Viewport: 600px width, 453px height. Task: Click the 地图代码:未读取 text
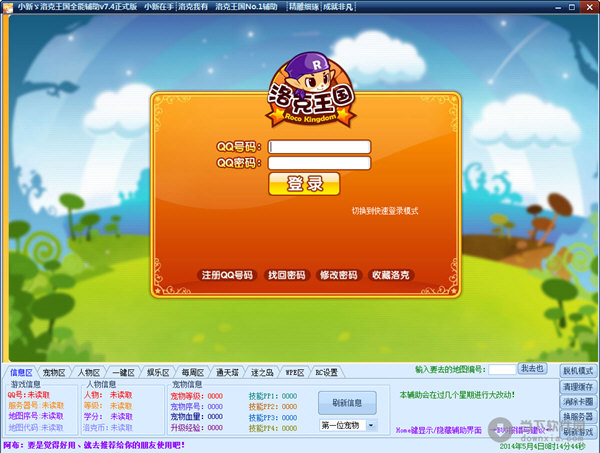(x=36, y=427)
